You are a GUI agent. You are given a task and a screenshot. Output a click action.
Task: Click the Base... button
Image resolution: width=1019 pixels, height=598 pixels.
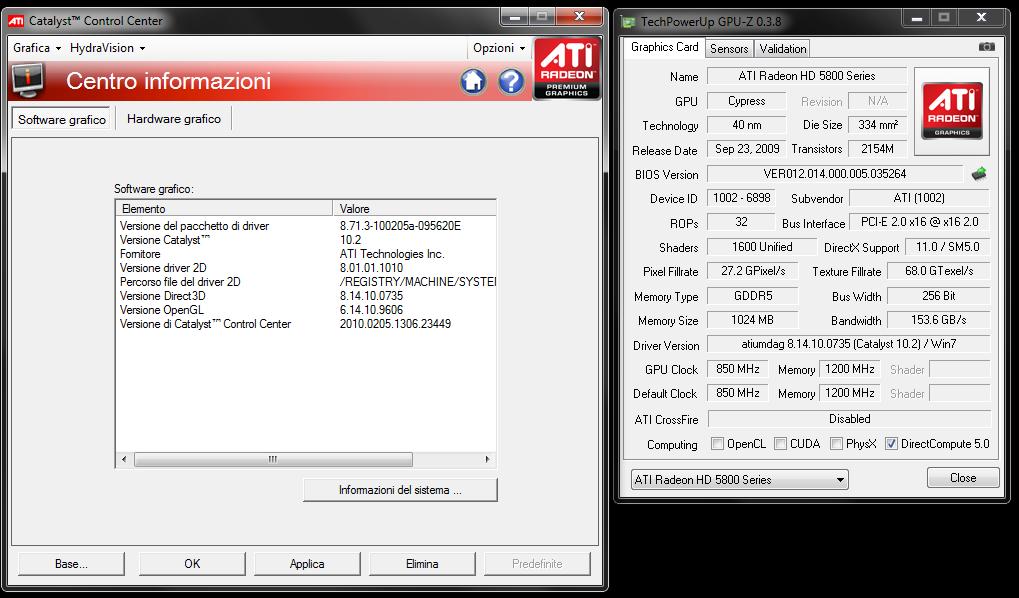pos(71,564)
